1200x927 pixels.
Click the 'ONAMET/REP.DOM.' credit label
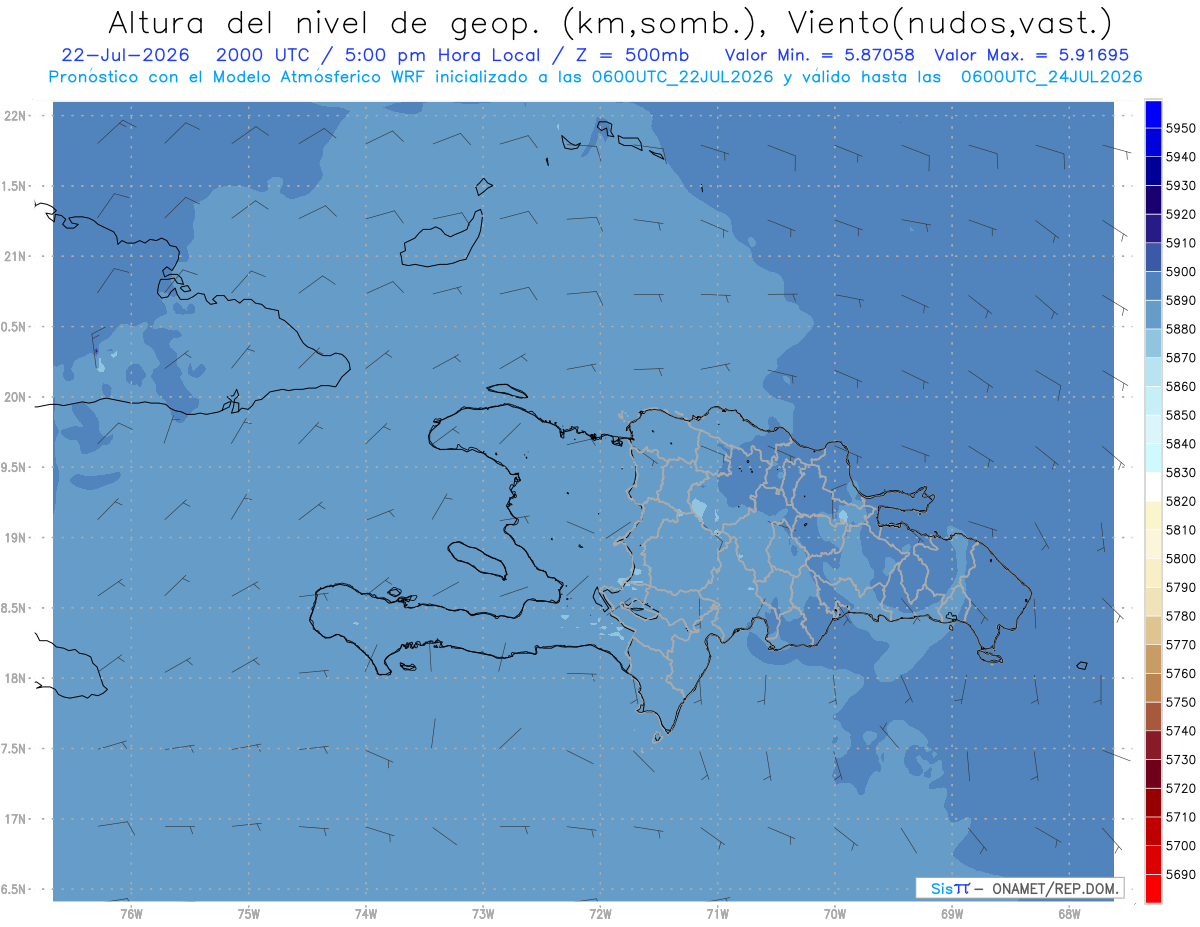[x=1054, y=888]
